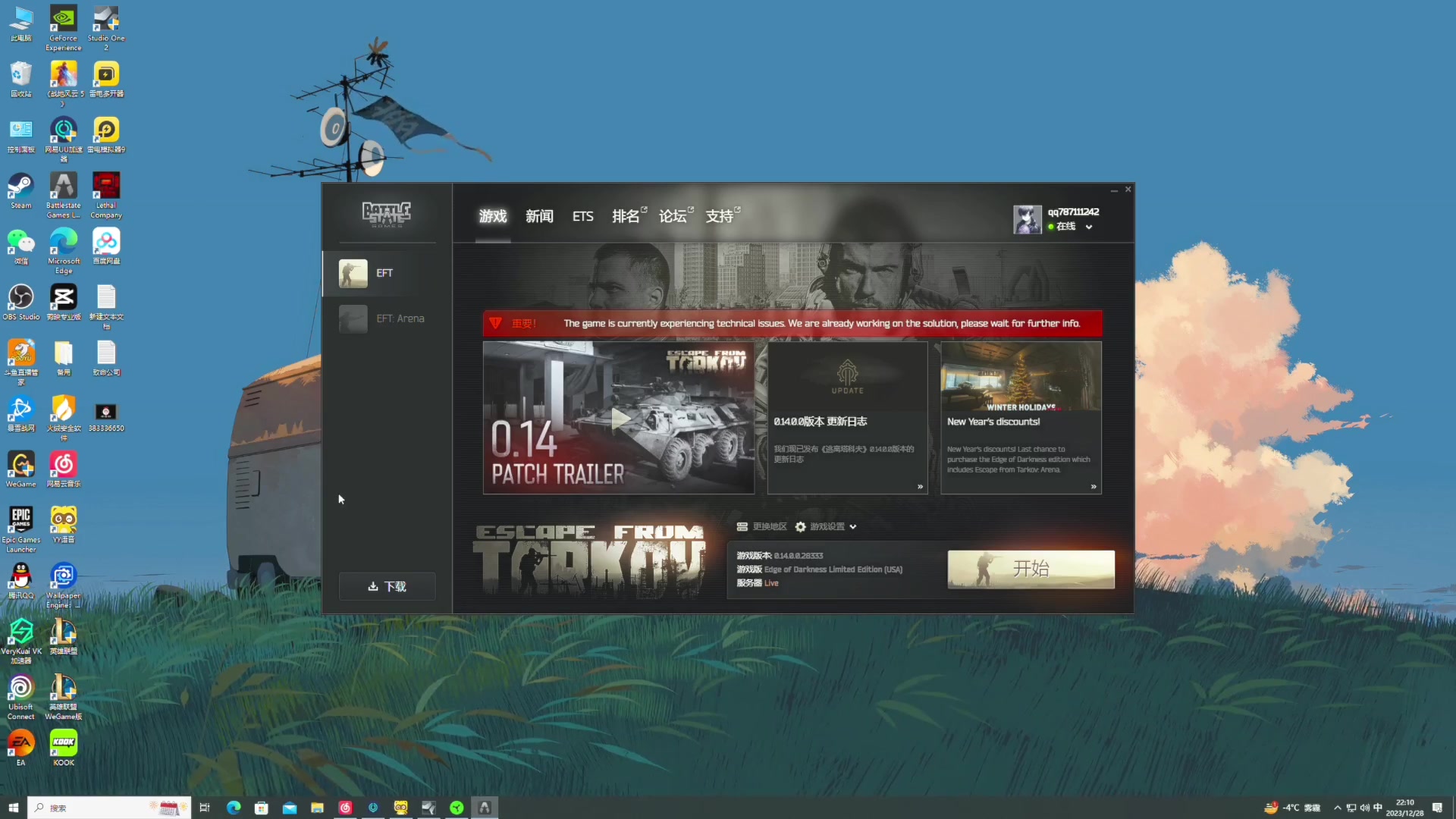
Task: Select 回收站 recycle bin icon
Action: 21,80
